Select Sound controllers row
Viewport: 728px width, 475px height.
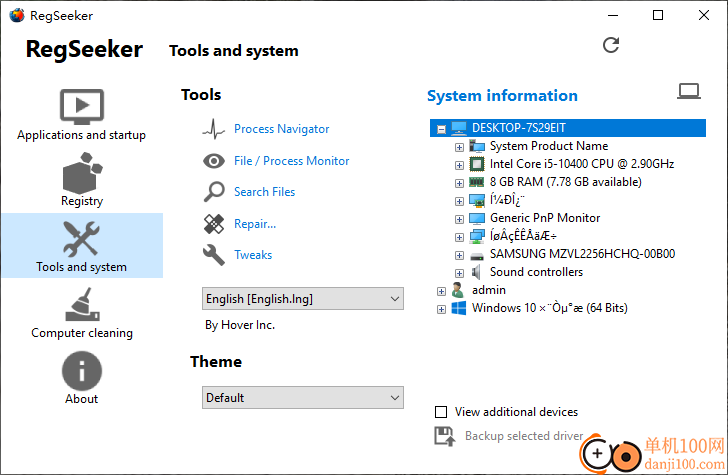coord(536,272)
